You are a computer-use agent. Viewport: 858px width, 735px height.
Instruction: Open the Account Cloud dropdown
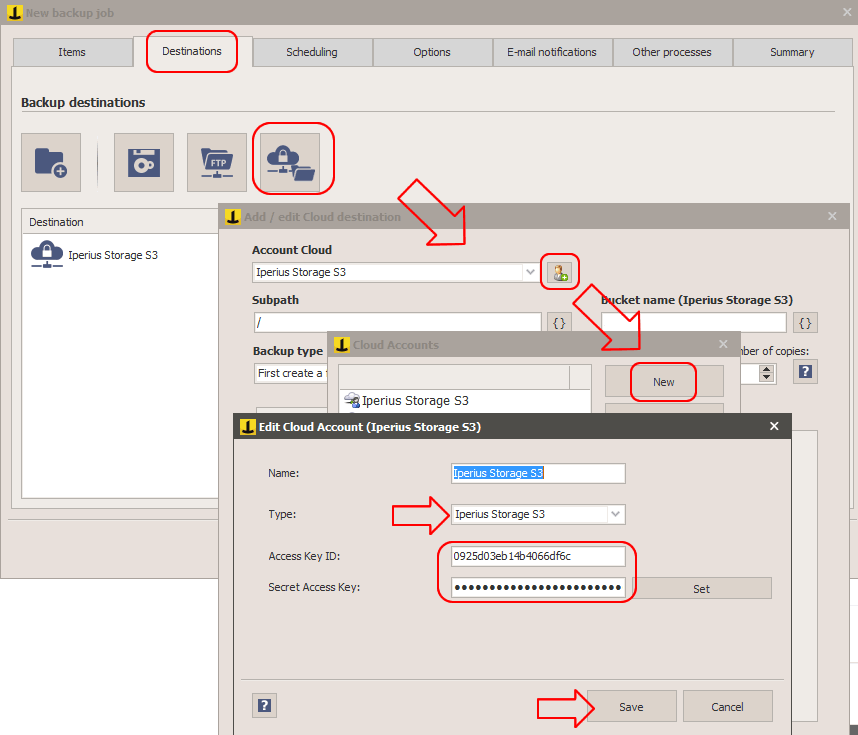[x=530, y=271]
